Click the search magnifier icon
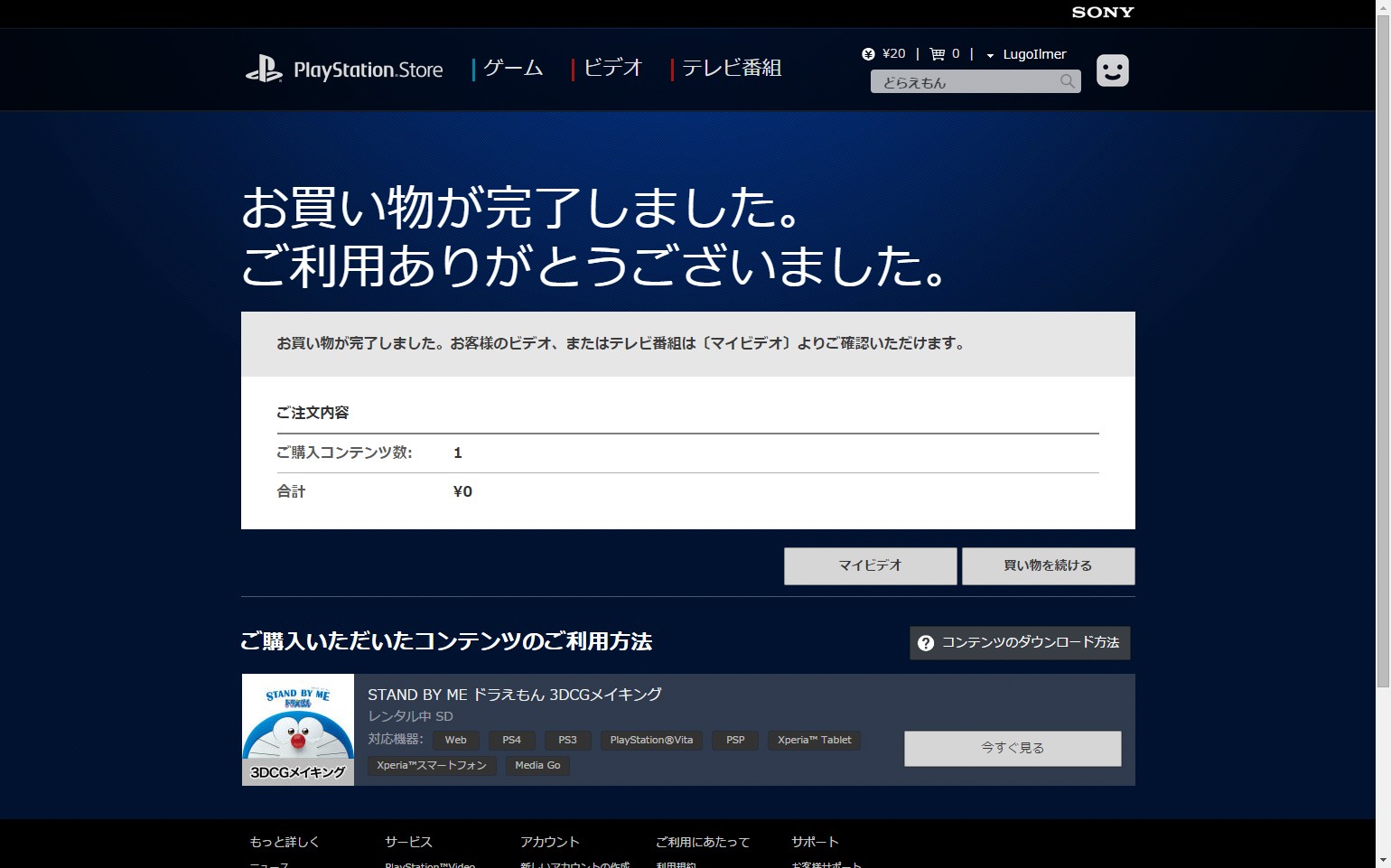This screenshot has height=868, width=1391. tap(1068, 81)
